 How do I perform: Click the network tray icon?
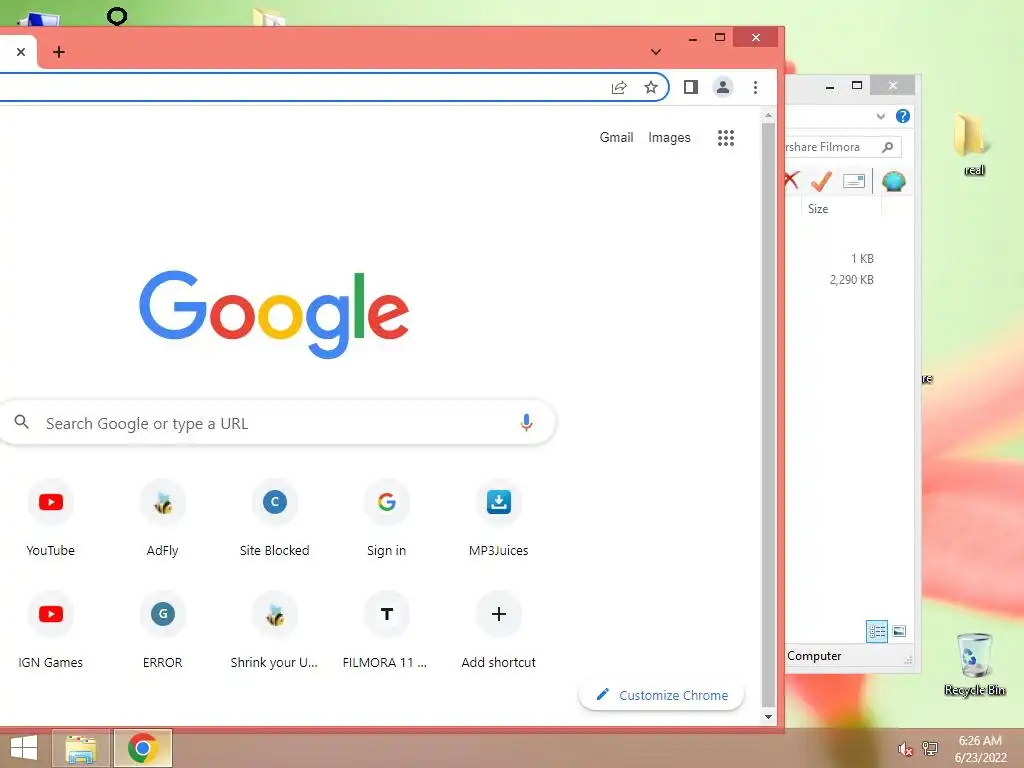point(930,748)
